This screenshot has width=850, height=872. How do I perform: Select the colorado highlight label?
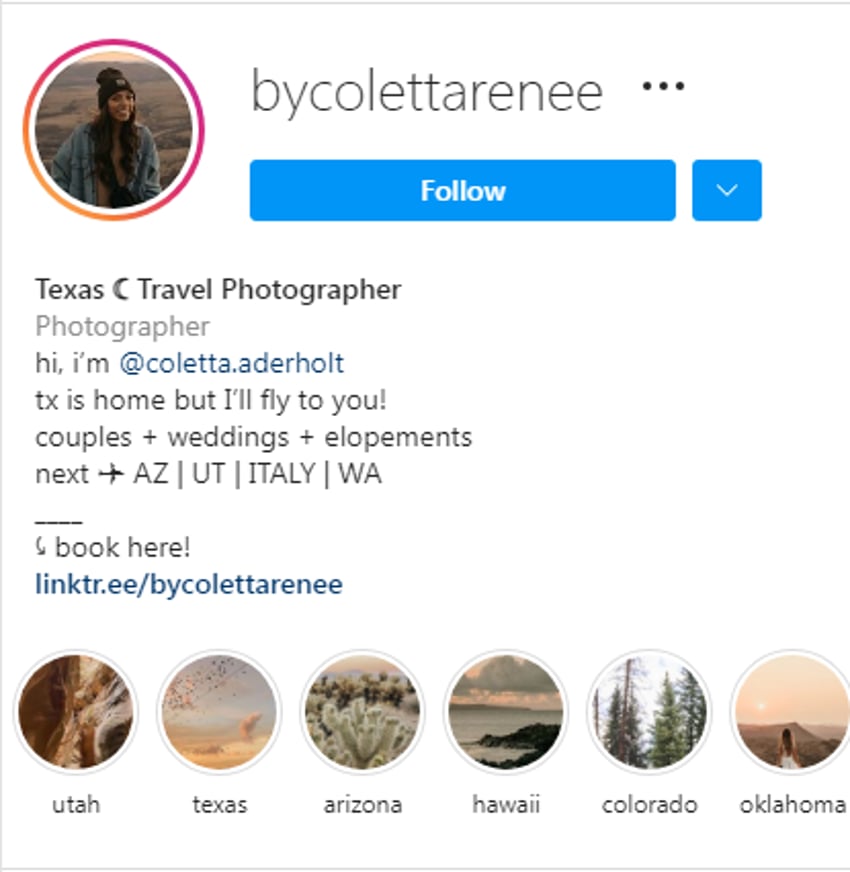coord(649,803)
